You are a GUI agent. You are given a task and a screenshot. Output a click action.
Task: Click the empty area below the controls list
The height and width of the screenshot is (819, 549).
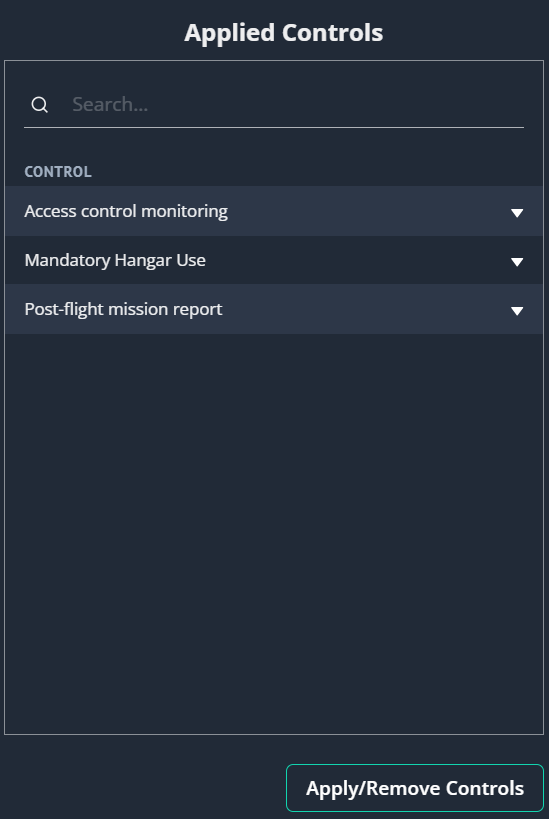pos(274,533)
